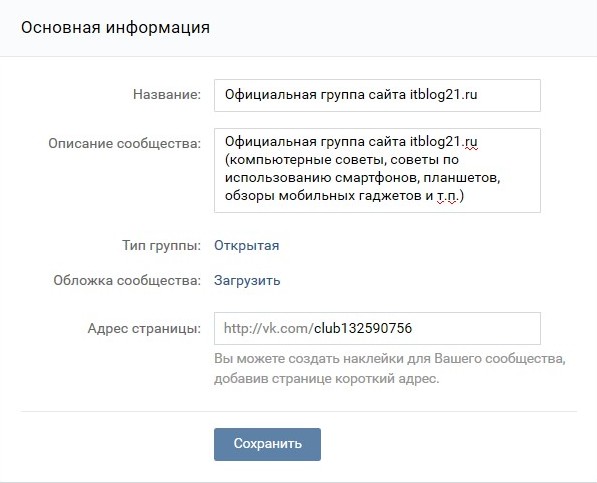
Task: Select the Основная информация header
Action: [x=115, y=28]
